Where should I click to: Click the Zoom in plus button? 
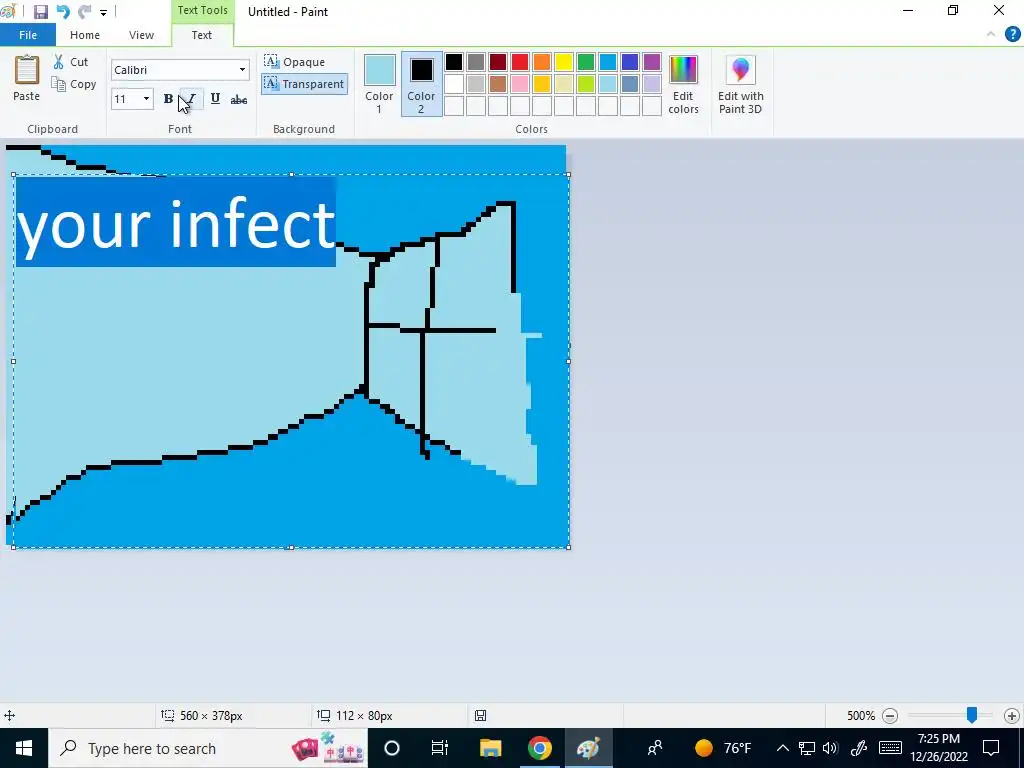pyautogui.click(x=1012, y=716)
